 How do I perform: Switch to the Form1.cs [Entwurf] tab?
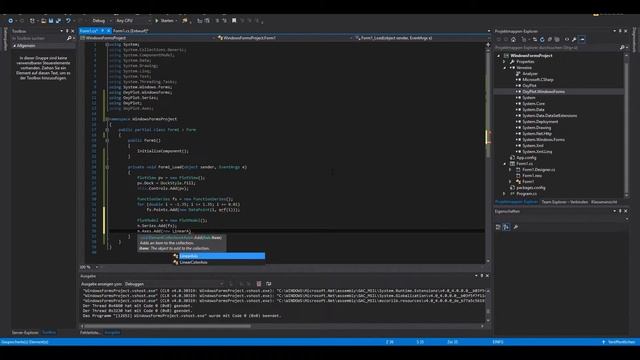pos(131,31)
